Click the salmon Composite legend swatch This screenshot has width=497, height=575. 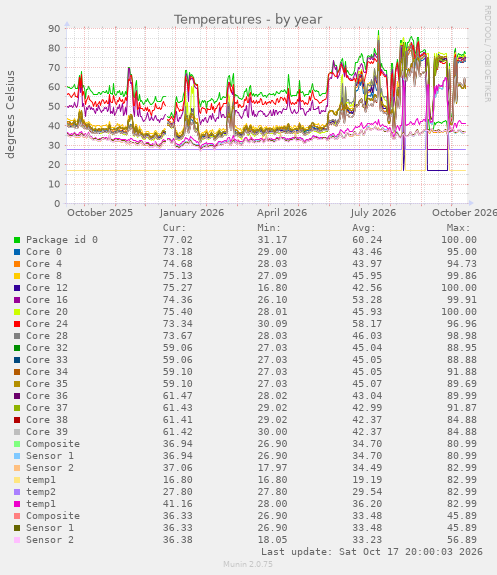click(x=17, y=516)
